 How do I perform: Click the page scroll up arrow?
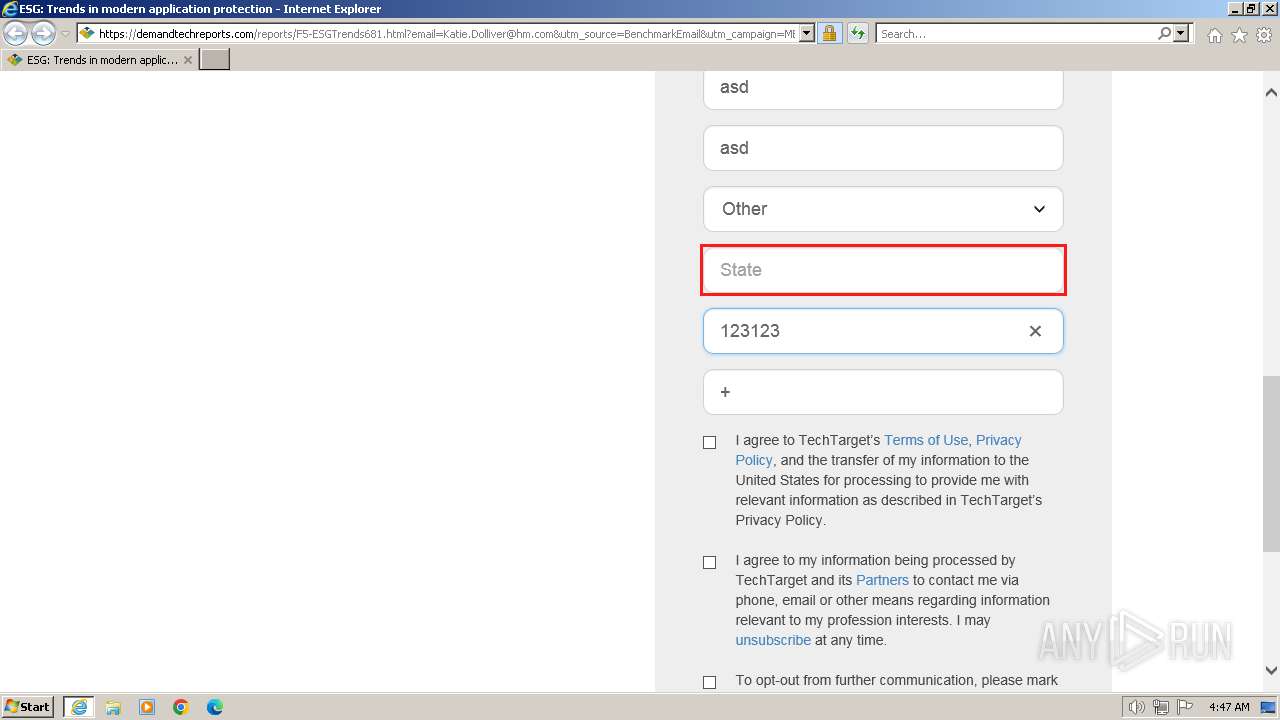pos(1271,92)
